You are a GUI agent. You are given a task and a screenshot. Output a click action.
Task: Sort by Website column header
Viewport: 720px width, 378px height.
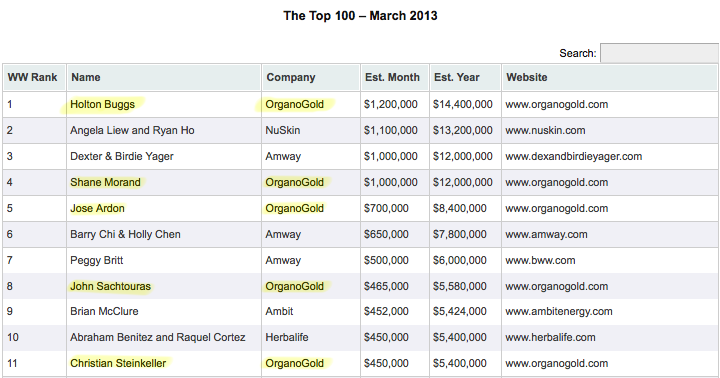point(609,77)
